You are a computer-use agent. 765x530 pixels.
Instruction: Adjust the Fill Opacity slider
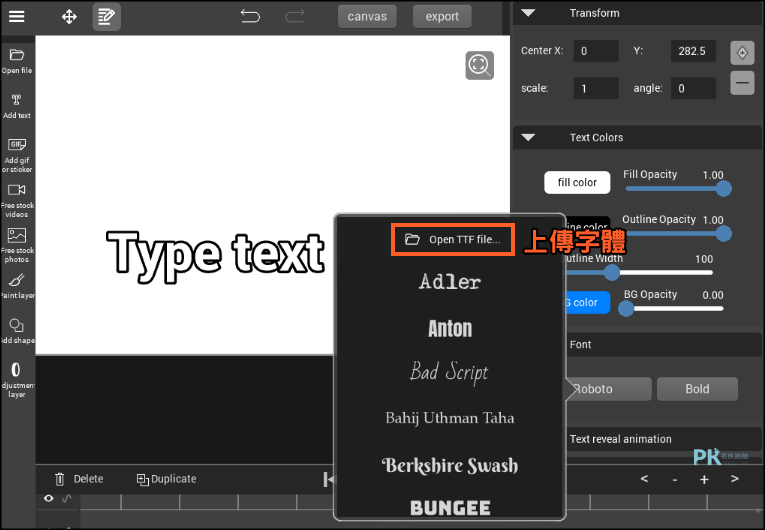point(678,188)
